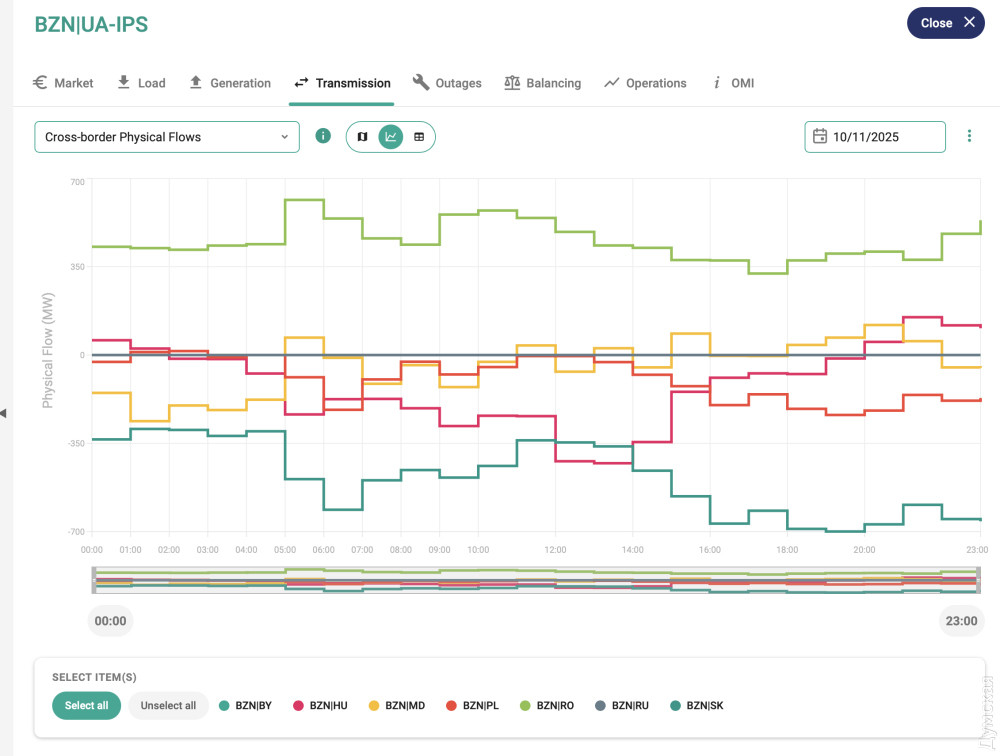Viewport: 1000px width, 756px height.
Task: Hide the BZN|RO series line
Action: click(x=547, y=706)
